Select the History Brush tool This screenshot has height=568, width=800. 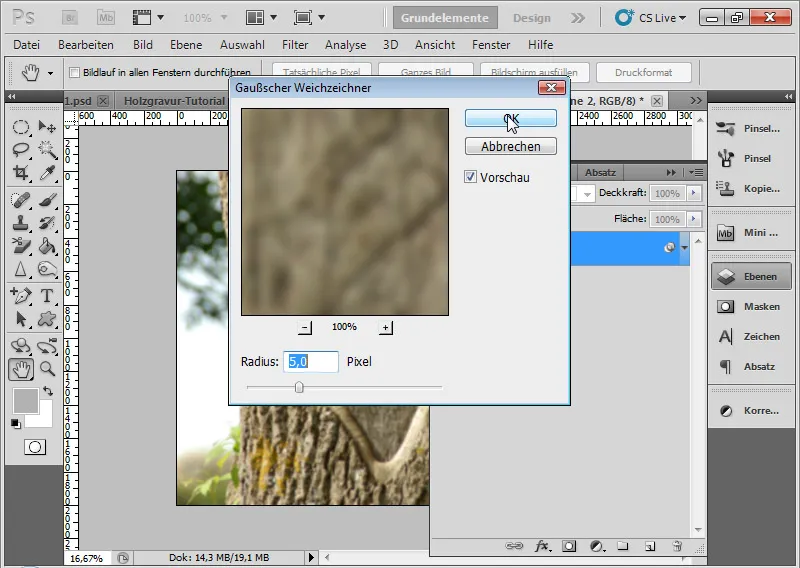point(47,223)
